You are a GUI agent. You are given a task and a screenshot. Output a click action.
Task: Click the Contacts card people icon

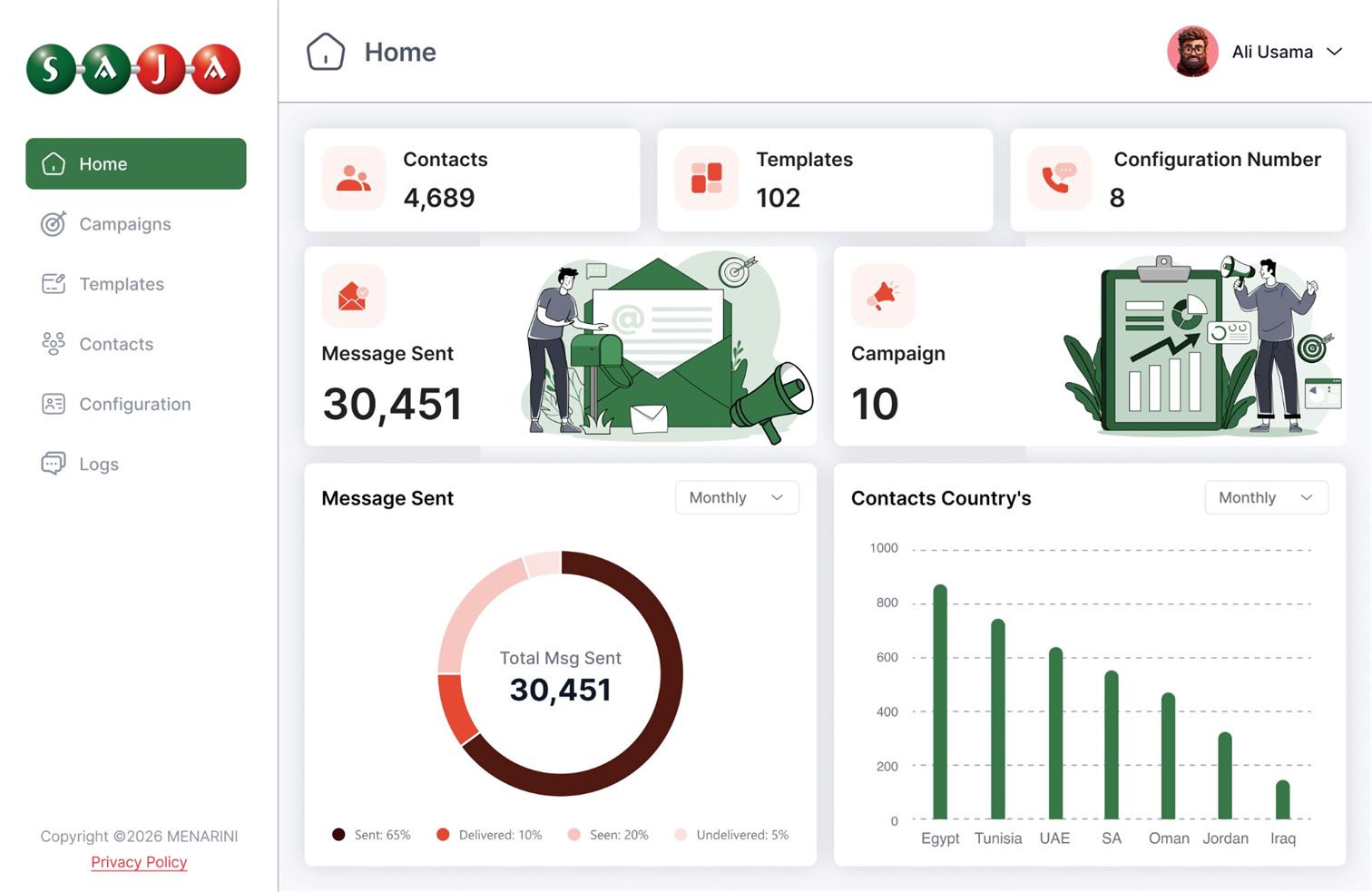point(354,178)
